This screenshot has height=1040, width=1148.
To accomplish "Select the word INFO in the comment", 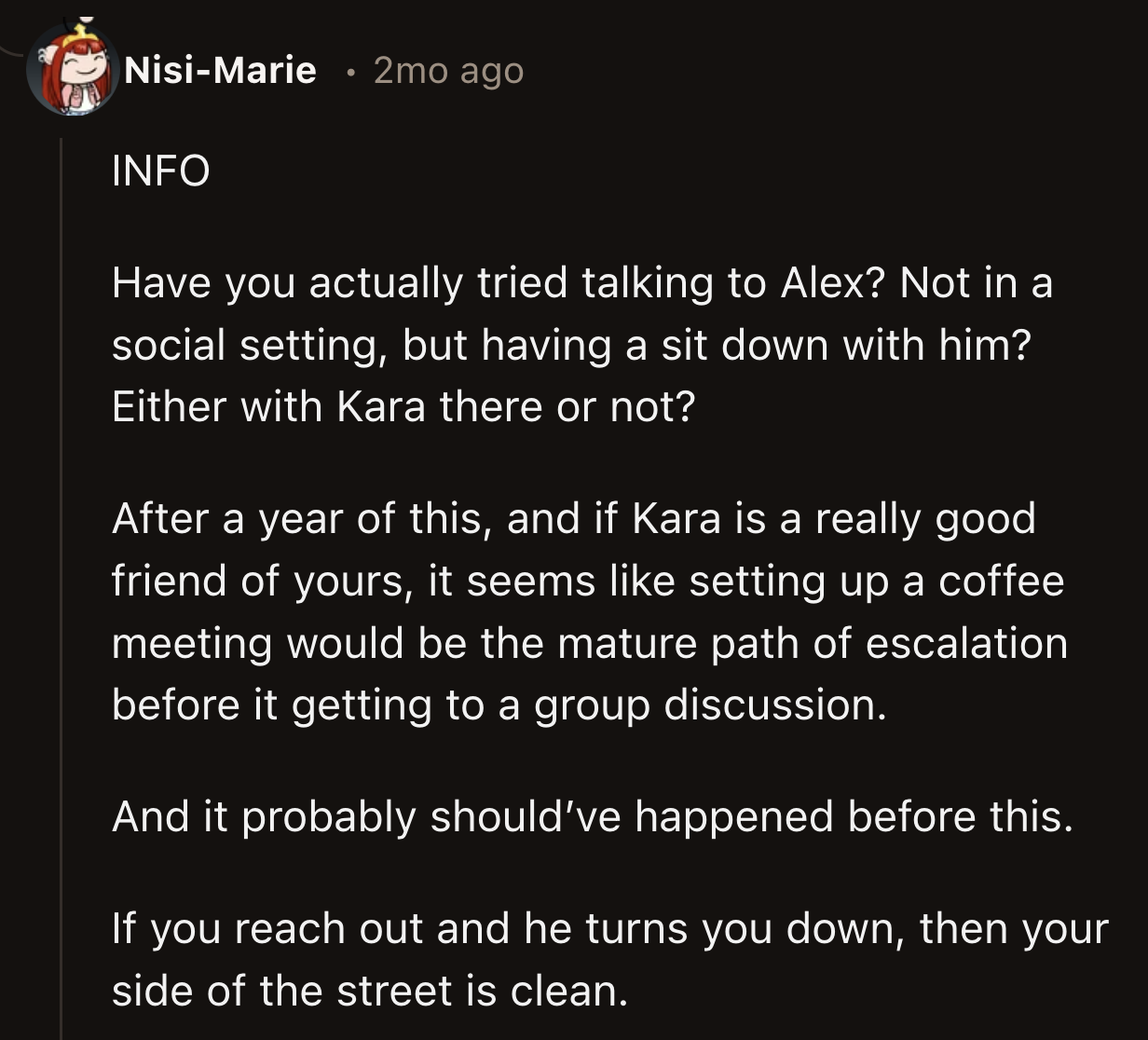I will [x=160, y=171].
